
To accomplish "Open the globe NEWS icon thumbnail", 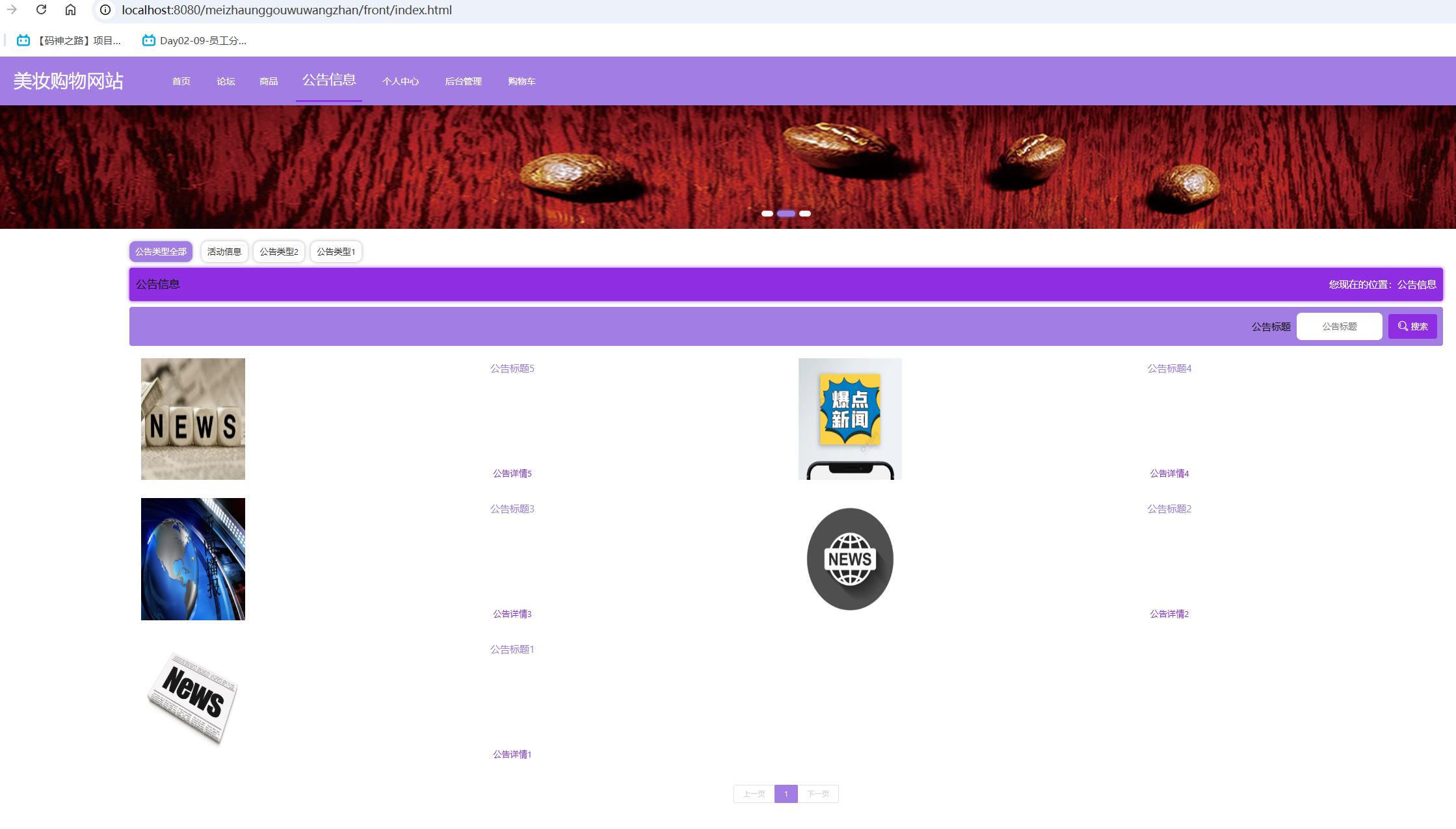I will [850, 559].
